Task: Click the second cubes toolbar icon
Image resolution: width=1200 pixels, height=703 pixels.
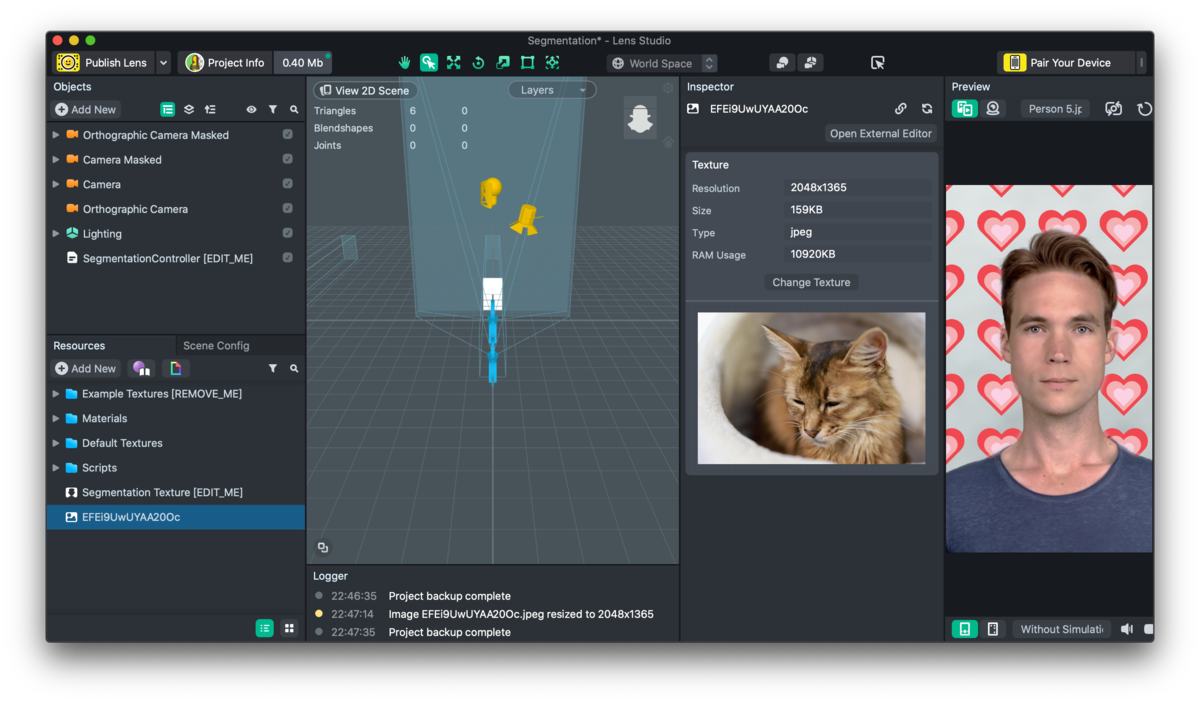Action: click(x=810, y=62)
